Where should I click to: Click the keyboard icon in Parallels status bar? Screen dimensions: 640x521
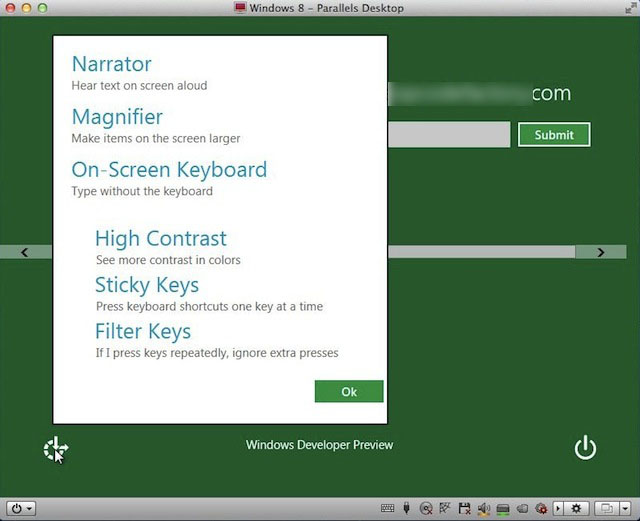click(x=388, y=508)
